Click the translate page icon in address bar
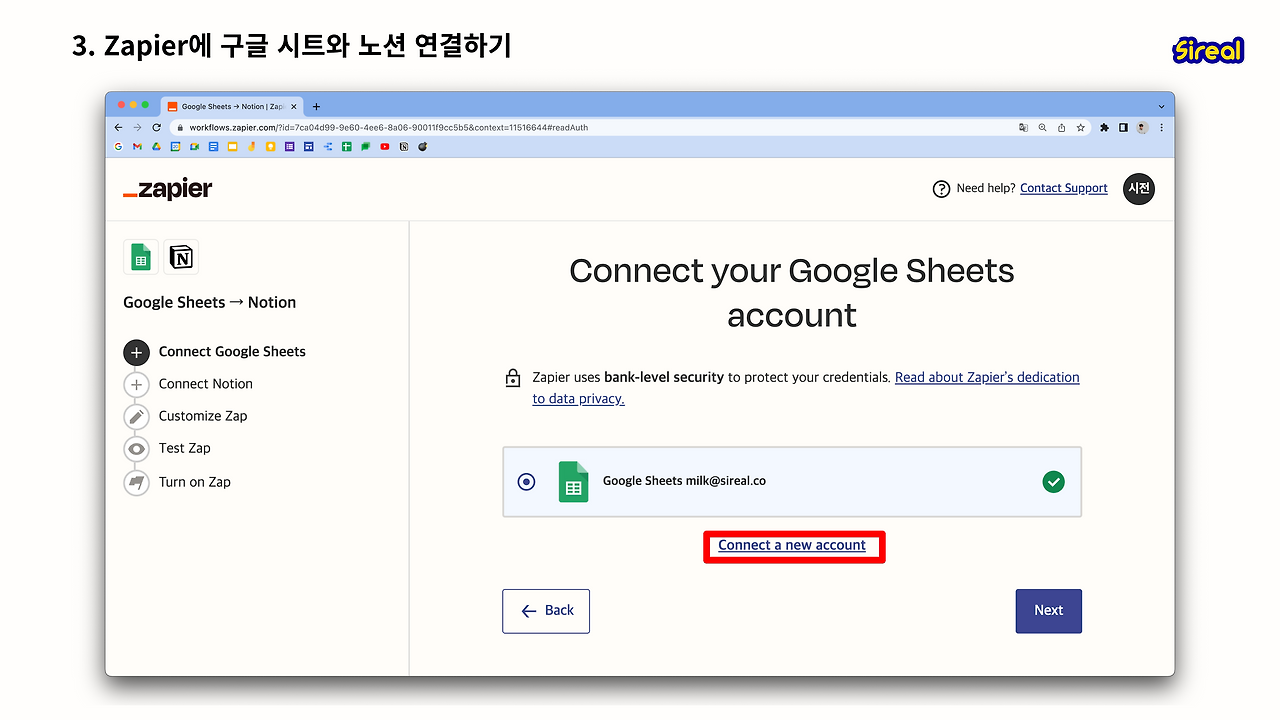The image size is (1280, 720). pyautogui.click(x=1023, y=128)
